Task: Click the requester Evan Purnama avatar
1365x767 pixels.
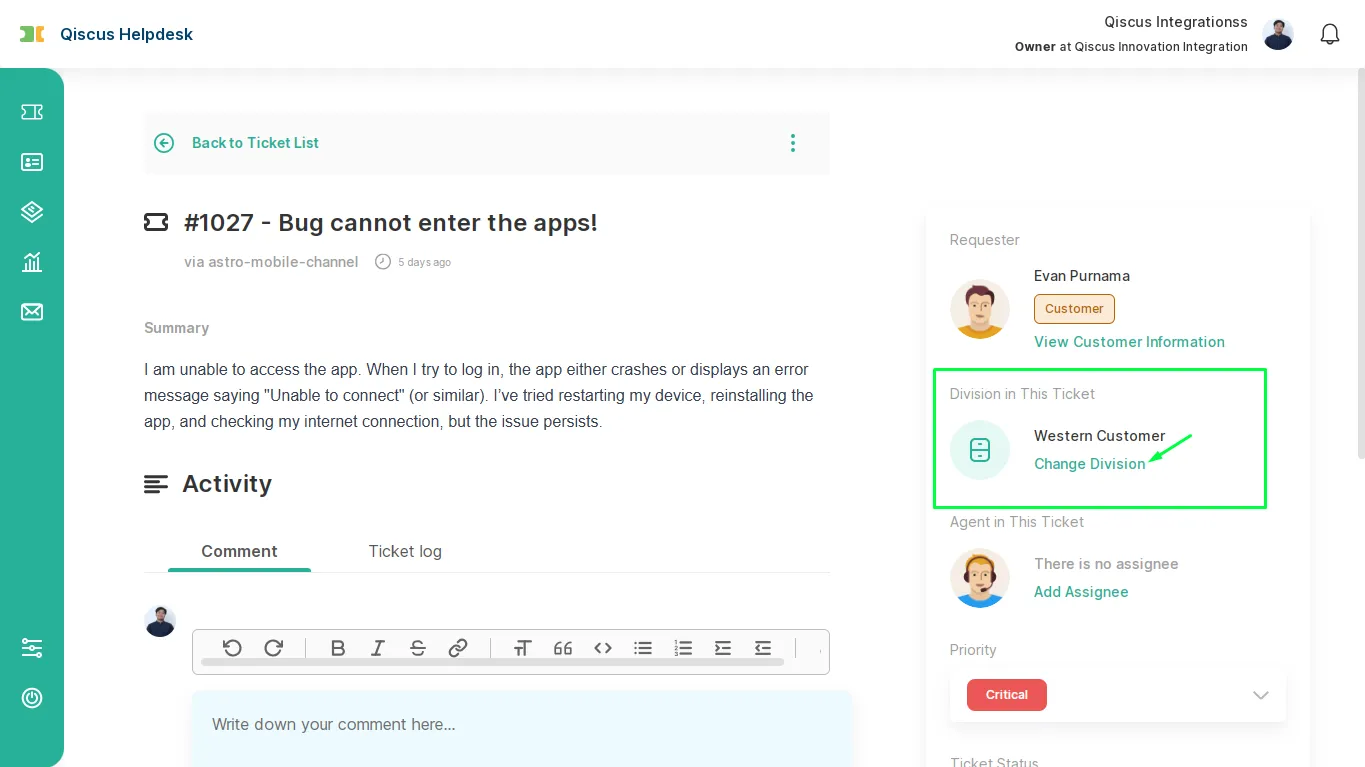Action: click(980, 309)
